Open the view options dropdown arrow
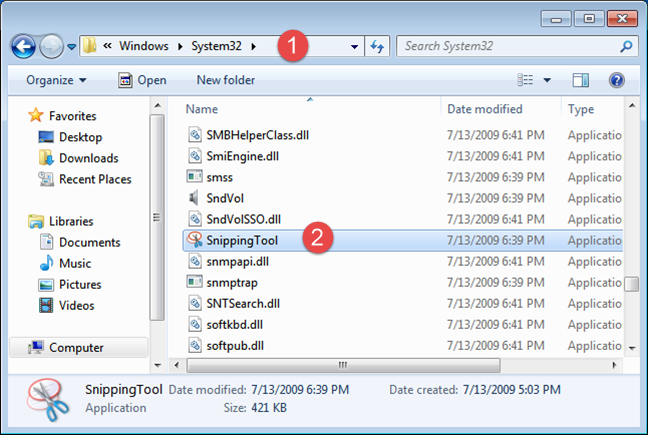This screenshot has height=435, width=648. (x=547, y=80)
